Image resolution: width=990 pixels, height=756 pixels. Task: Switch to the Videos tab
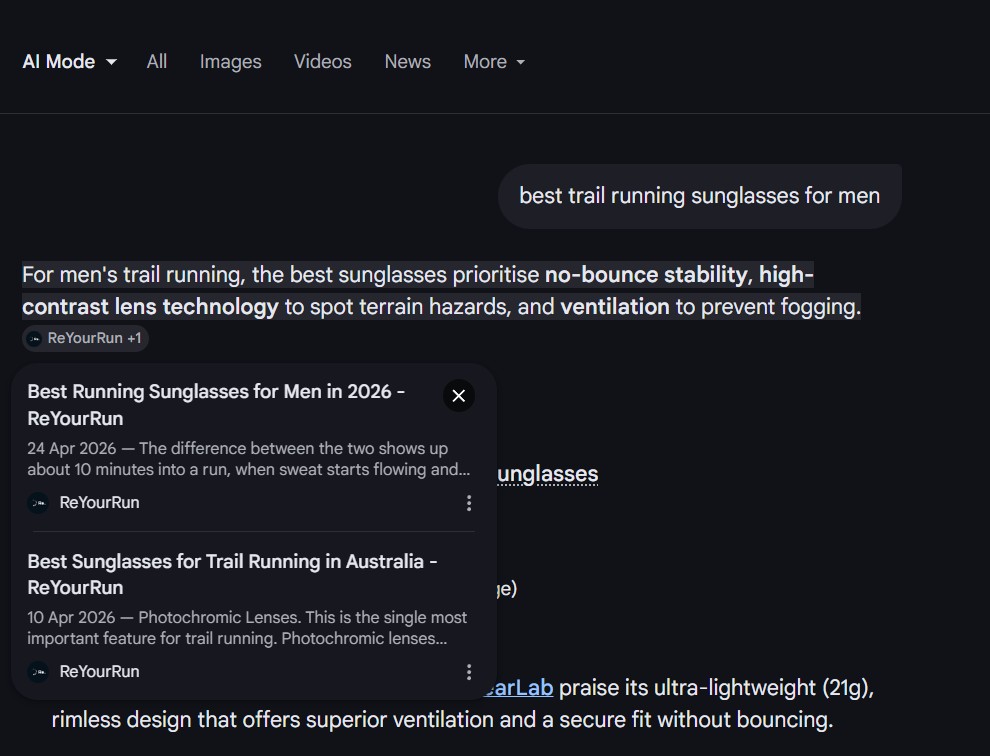[322, 61]
